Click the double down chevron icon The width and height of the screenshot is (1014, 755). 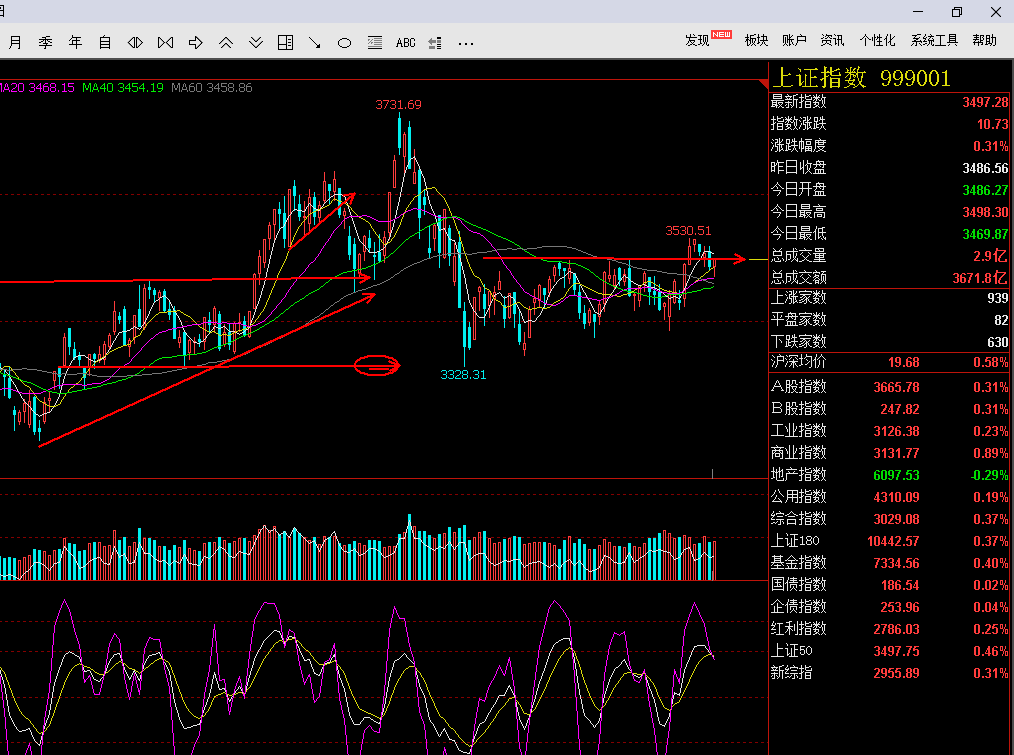tap(256, 43)
